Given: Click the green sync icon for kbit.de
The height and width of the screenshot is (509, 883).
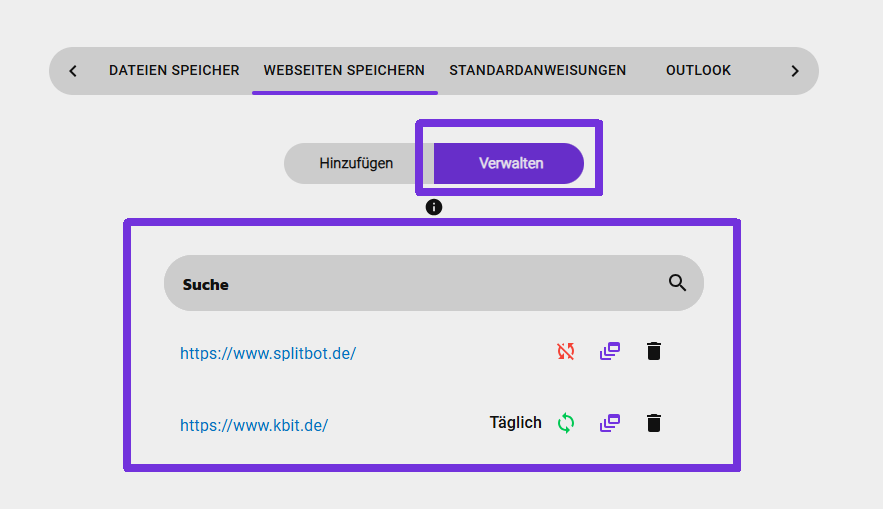Looking at the screenshot, I should coord(566,423).
